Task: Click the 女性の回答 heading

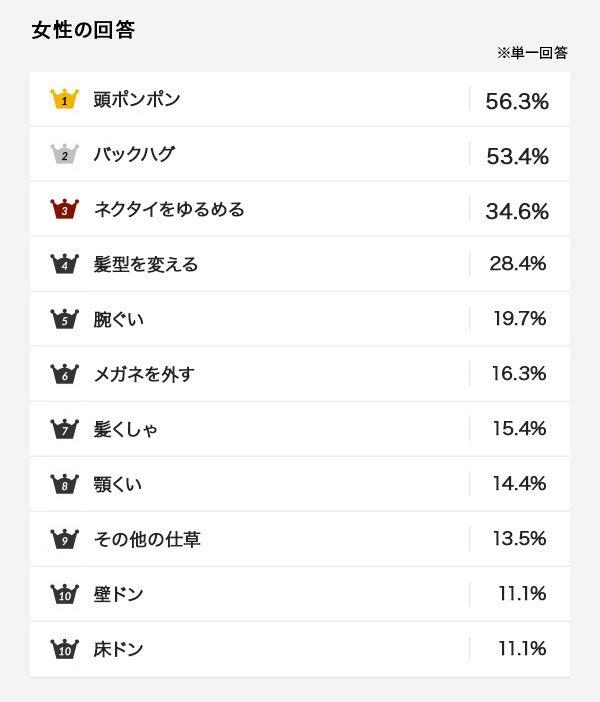Action: point(83,30)
